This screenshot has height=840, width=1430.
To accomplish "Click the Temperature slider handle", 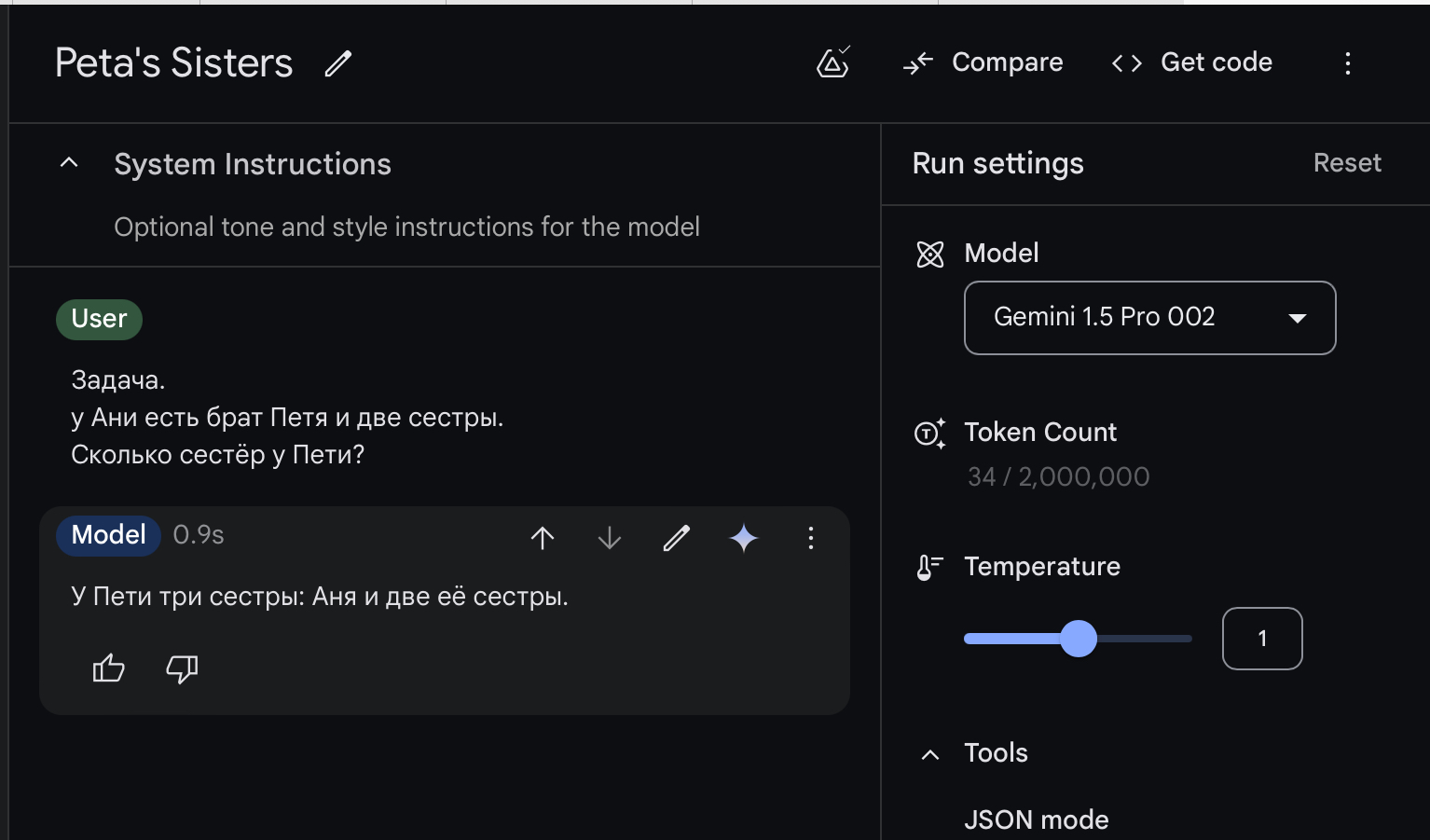I will (1079, 639).
